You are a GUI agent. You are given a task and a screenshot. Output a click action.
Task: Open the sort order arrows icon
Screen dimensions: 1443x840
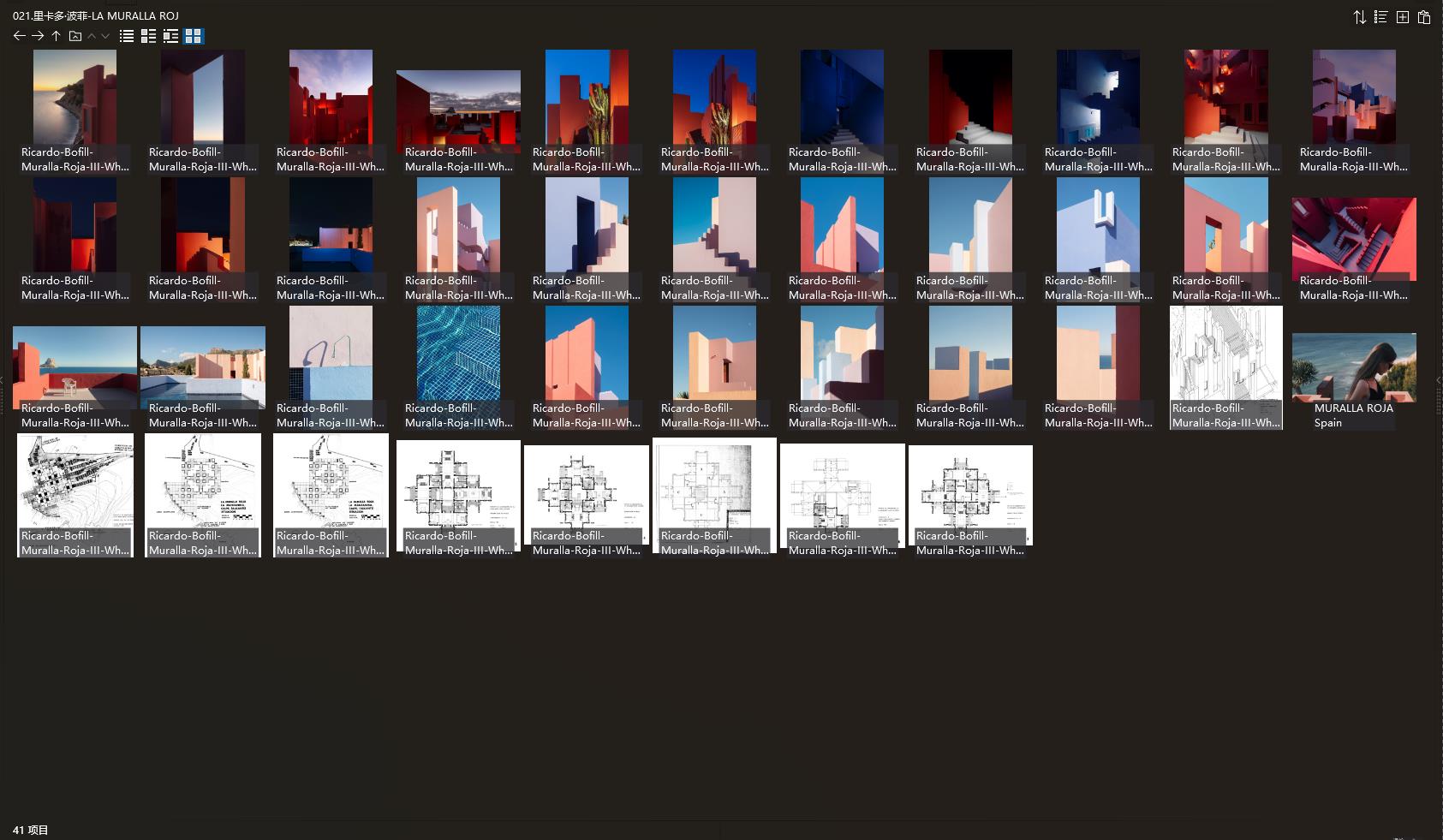point(1359,17)
